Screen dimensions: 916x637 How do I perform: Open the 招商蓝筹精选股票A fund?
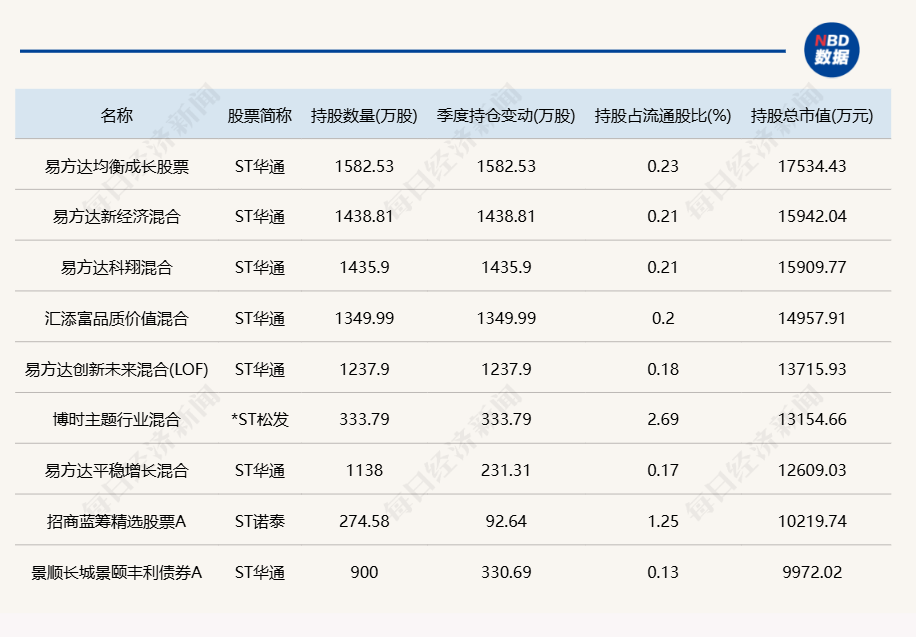pos(116,521)
